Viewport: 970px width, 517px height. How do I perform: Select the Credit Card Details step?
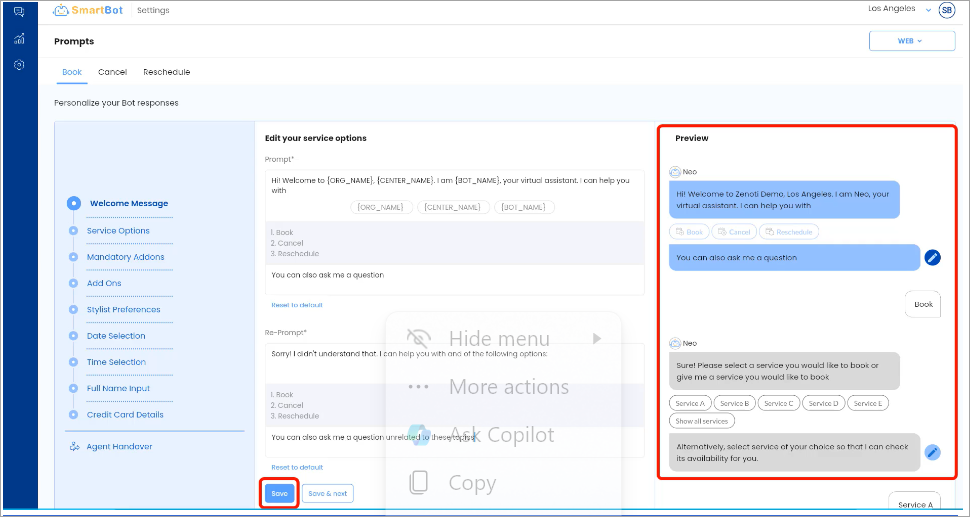coord(125,415)
